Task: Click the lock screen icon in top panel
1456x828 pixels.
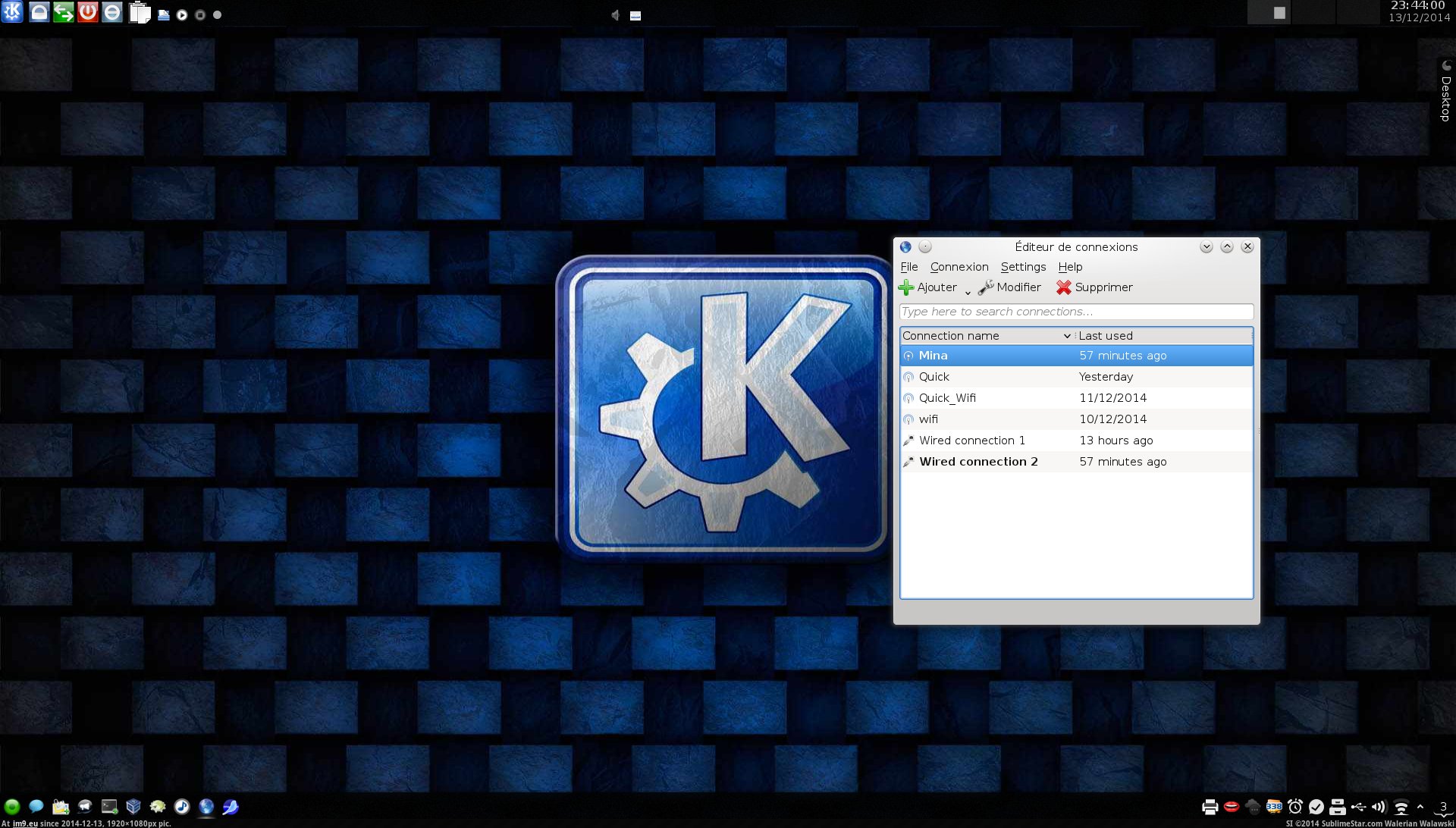Action: 39,11
